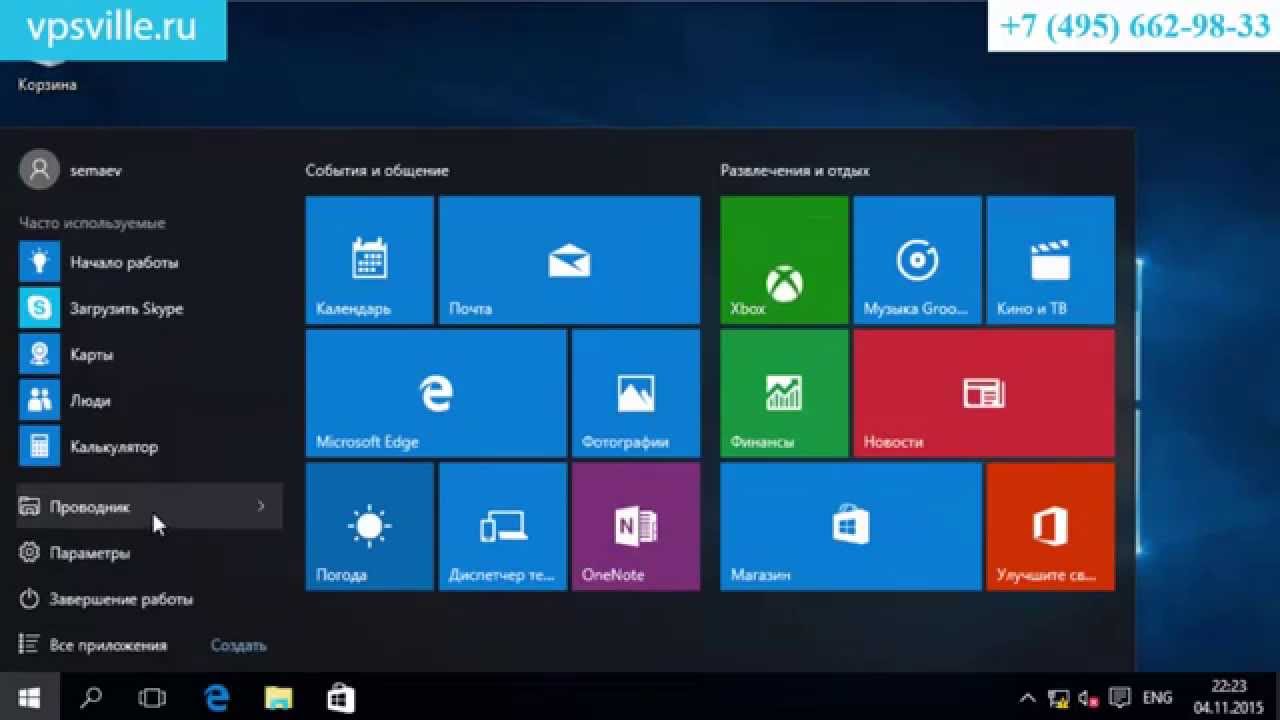
Task: Open the Почта mail tile
Action: pos(569,260)
